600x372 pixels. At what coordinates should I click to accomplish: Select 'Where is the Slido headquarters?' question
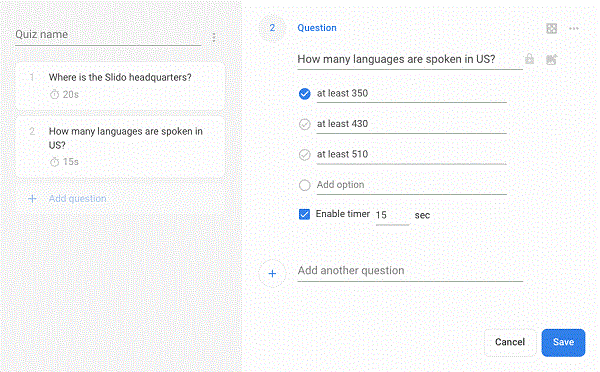tap(120, 86)
